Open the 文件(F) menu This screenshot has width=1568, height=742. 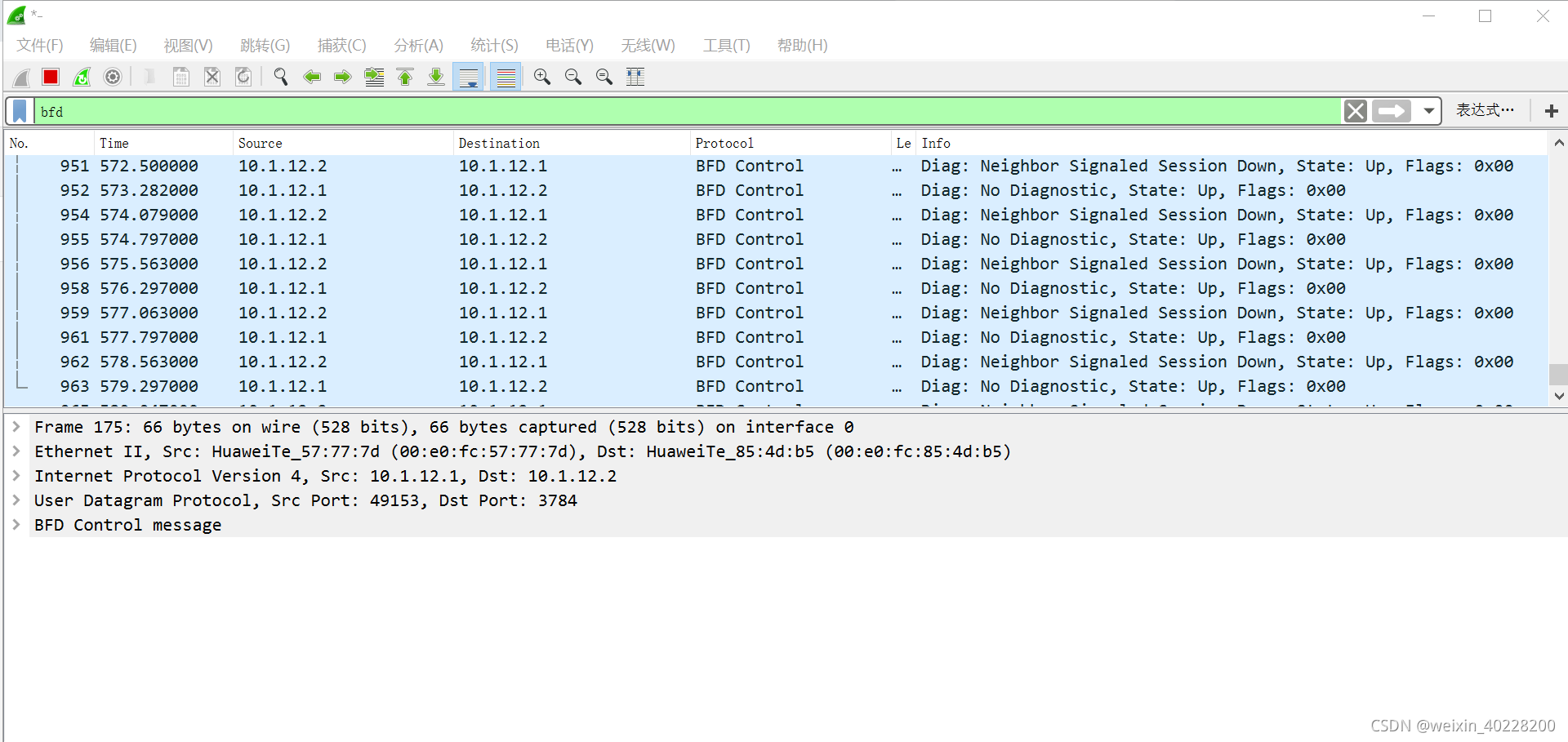[x=40, y=46]
